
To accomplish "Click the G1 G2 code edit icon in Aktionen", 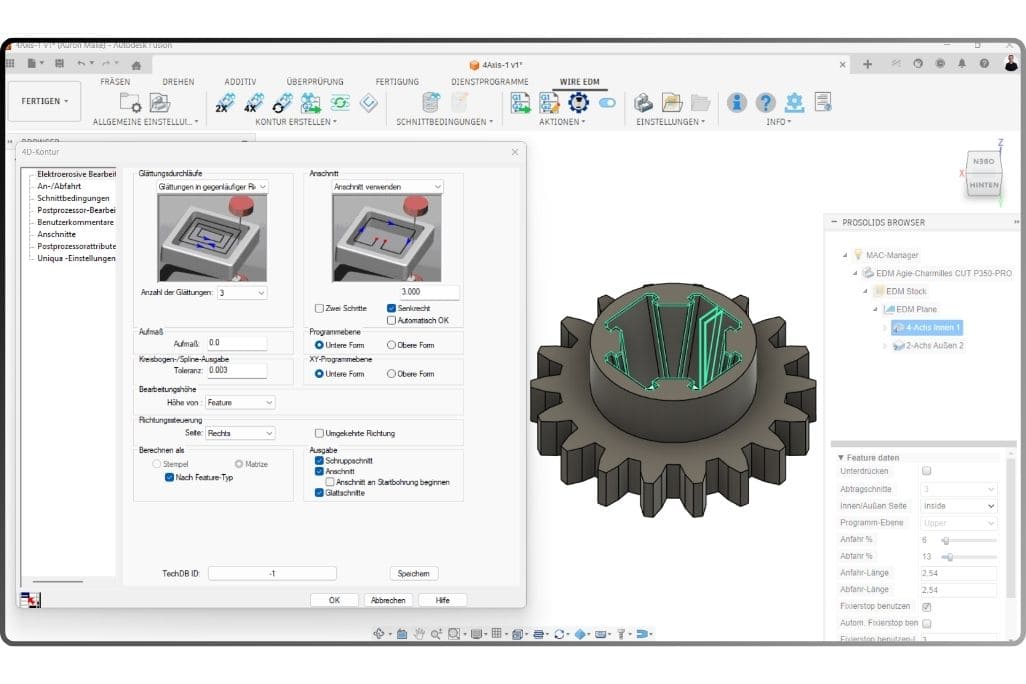I will (x=549, y=103).
